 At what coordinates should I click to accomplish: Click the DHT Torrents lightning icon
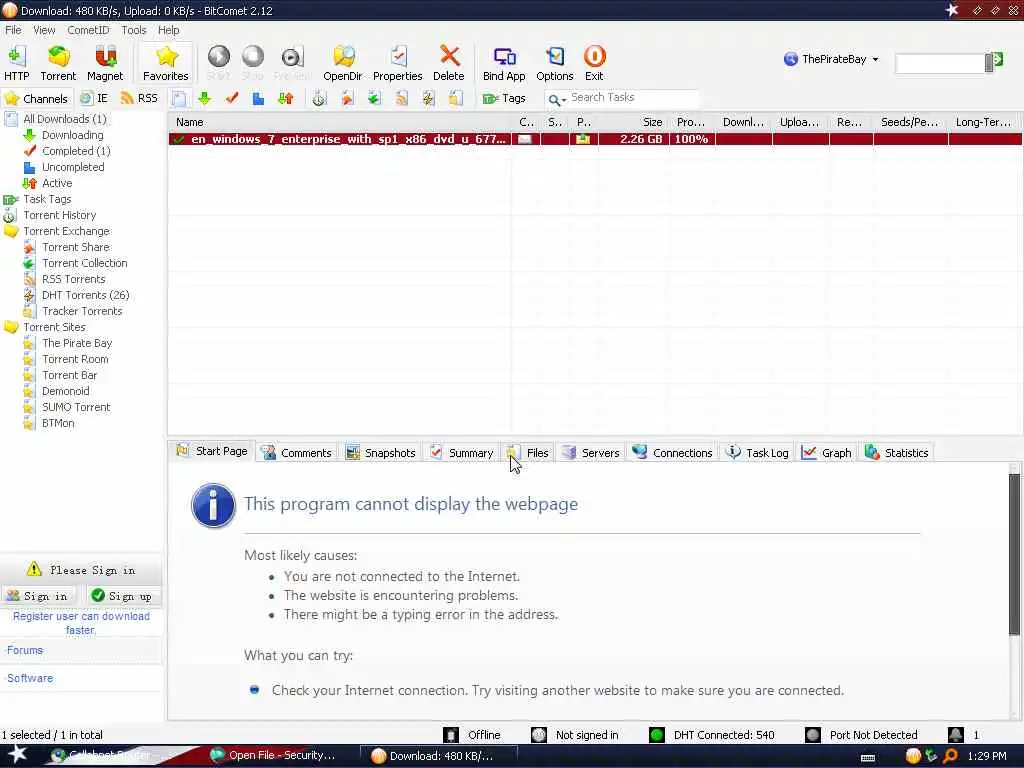click(428, 99)
